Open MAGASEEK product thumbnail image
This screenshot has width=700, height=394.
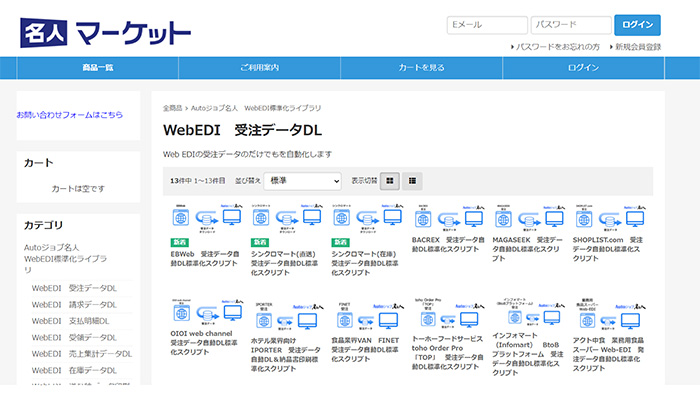coord(529,218)
